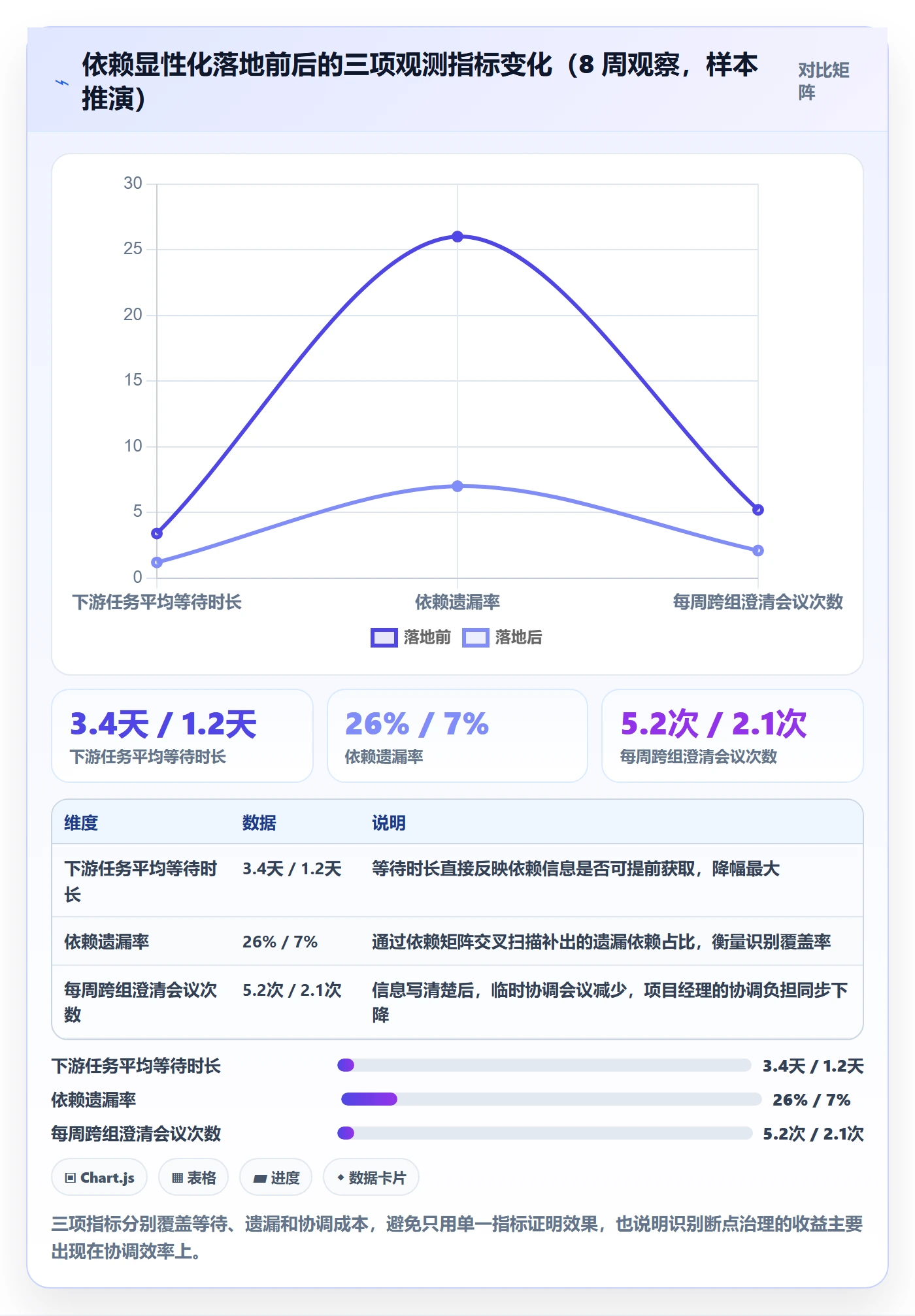
Task: Click the x-axis label 依赖遗漏率
Action: [x=457, y=602]
